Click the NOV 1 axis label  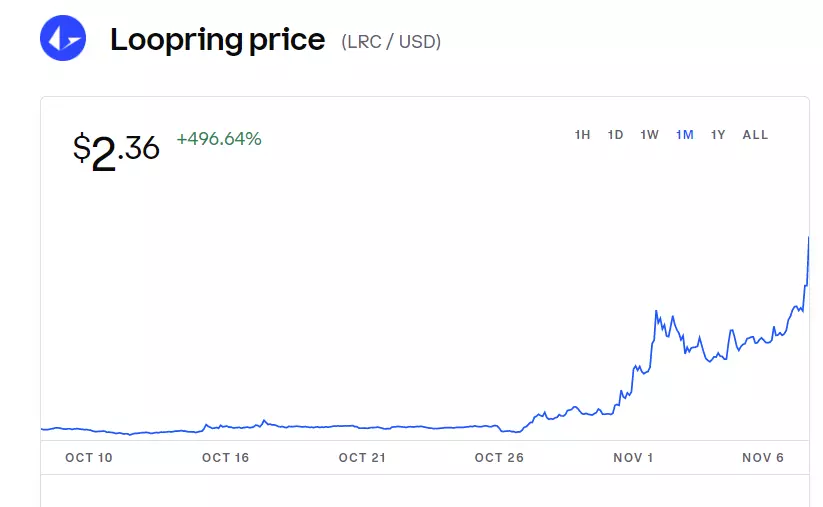[x=633, y=458]
